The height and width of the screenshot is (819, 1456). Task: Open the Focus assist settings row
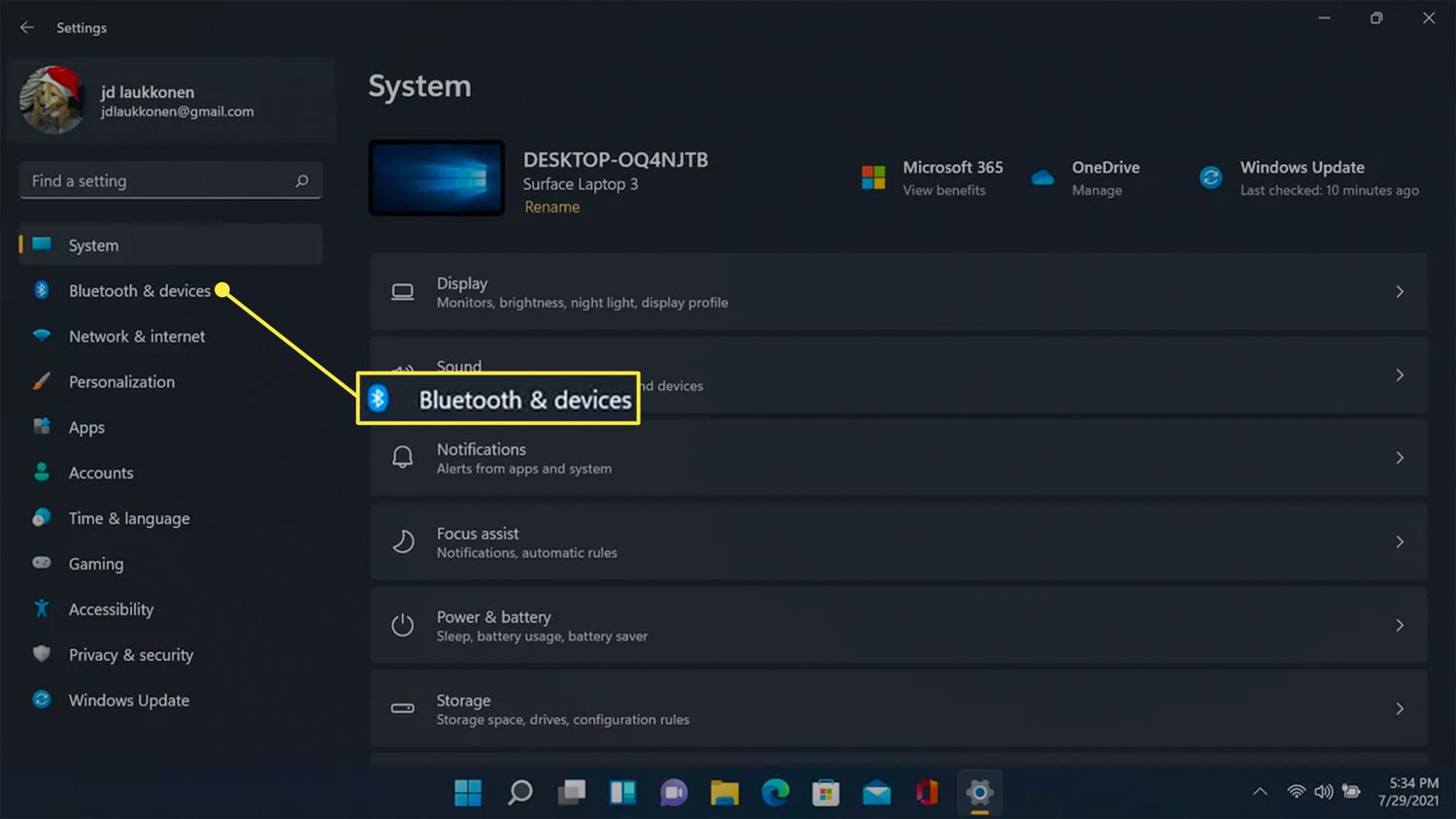click(x=898, y=542)
